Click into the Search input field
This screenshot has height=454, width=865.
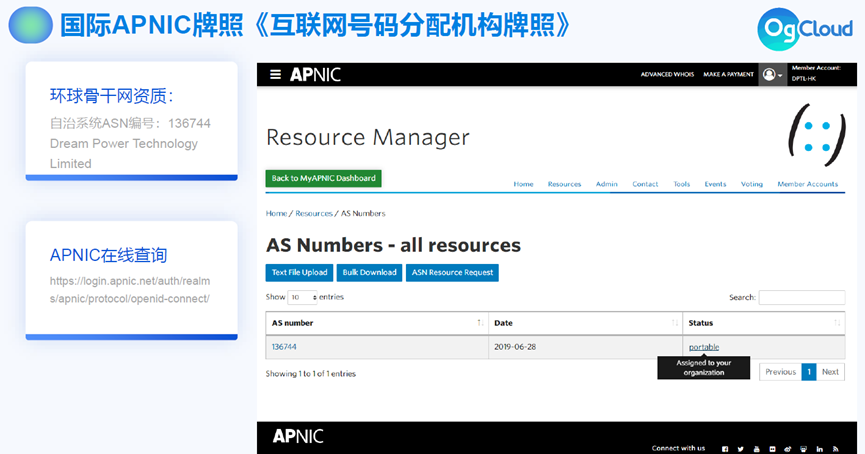click(801, 297)
